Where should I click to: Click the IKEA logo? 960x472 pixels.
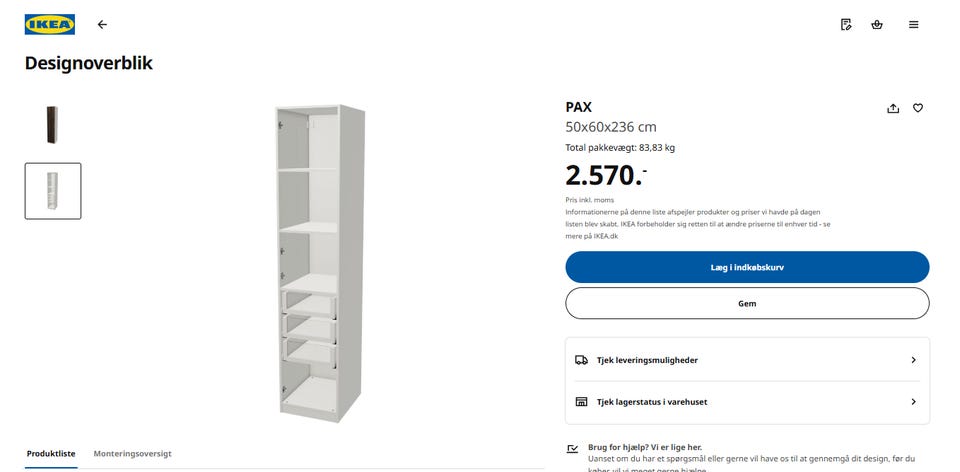tap(49, 24)
